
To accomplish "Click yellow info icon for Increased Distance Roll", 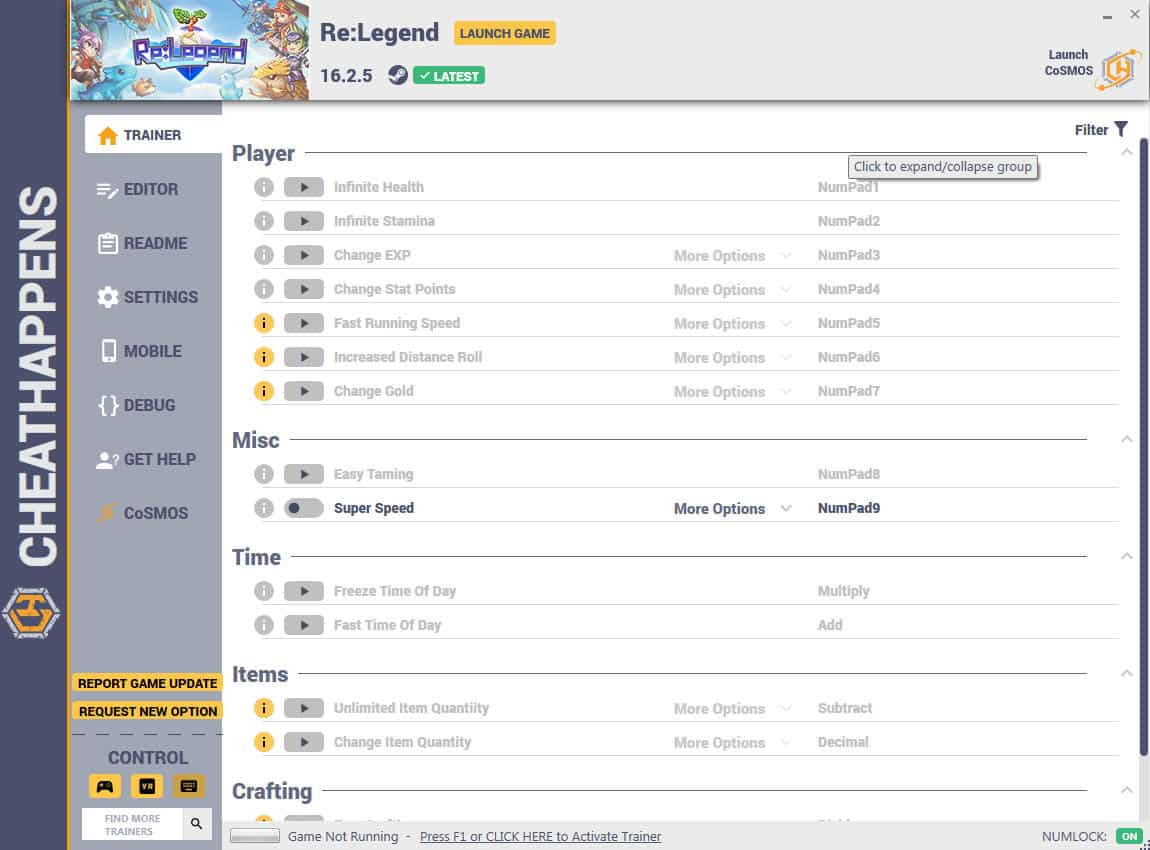I will click(x=264, y=357).
